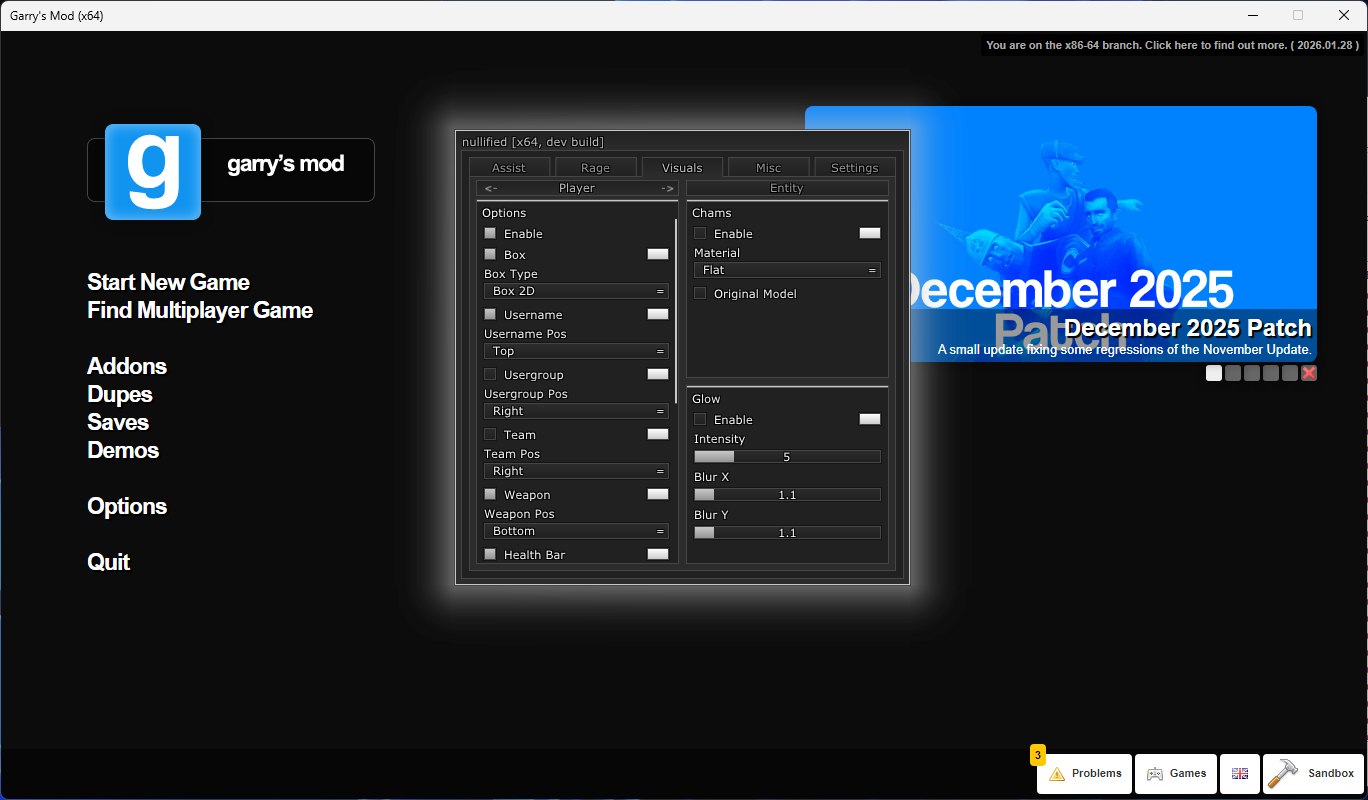Select the second news slide indicator
This screenshot has width=1368, height=800.
1233,373
